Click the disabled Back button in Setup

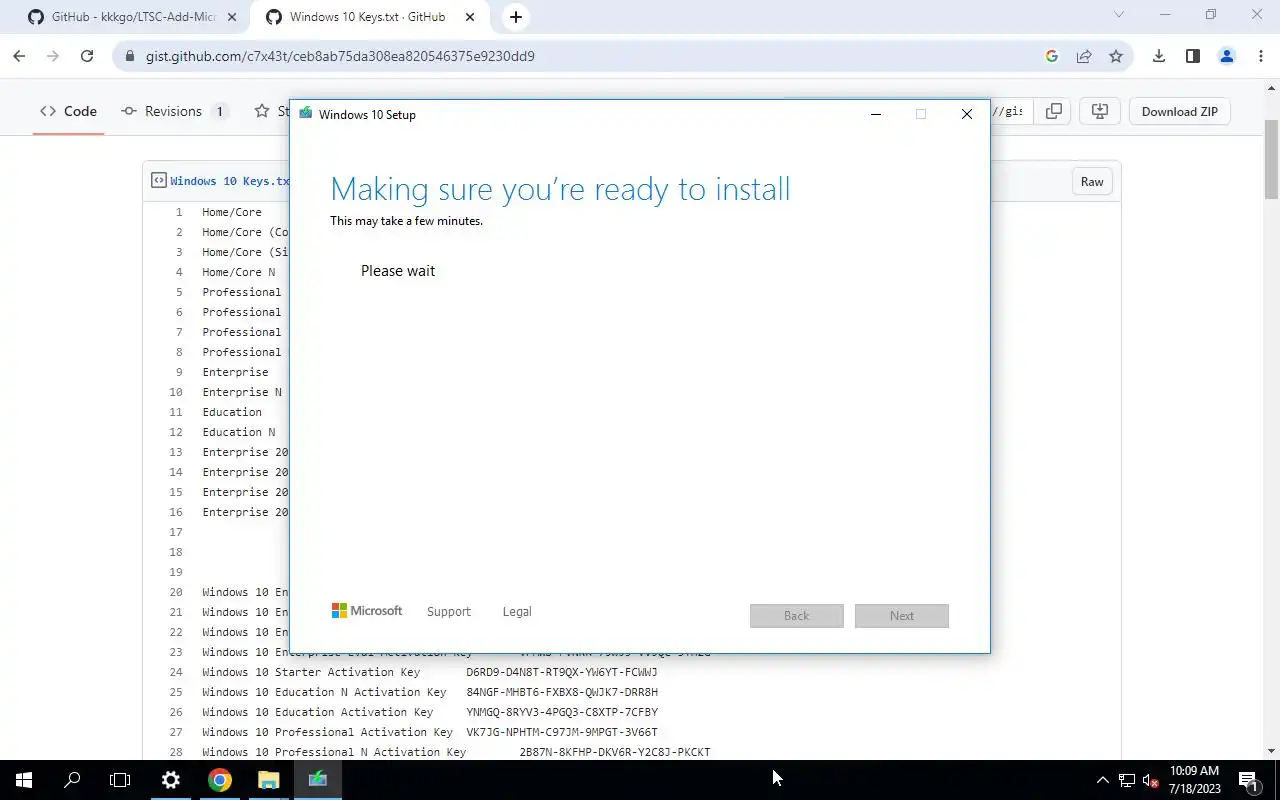(797, 615)
